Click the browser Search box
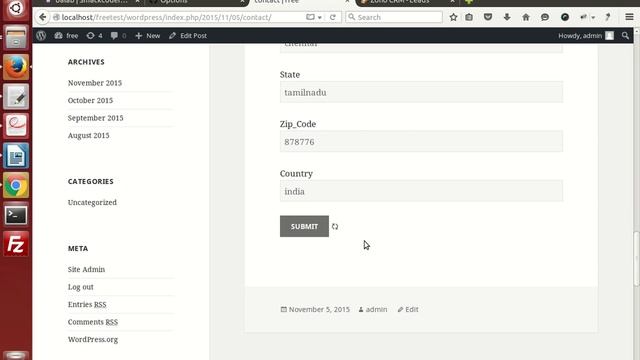 click(394, 17)
